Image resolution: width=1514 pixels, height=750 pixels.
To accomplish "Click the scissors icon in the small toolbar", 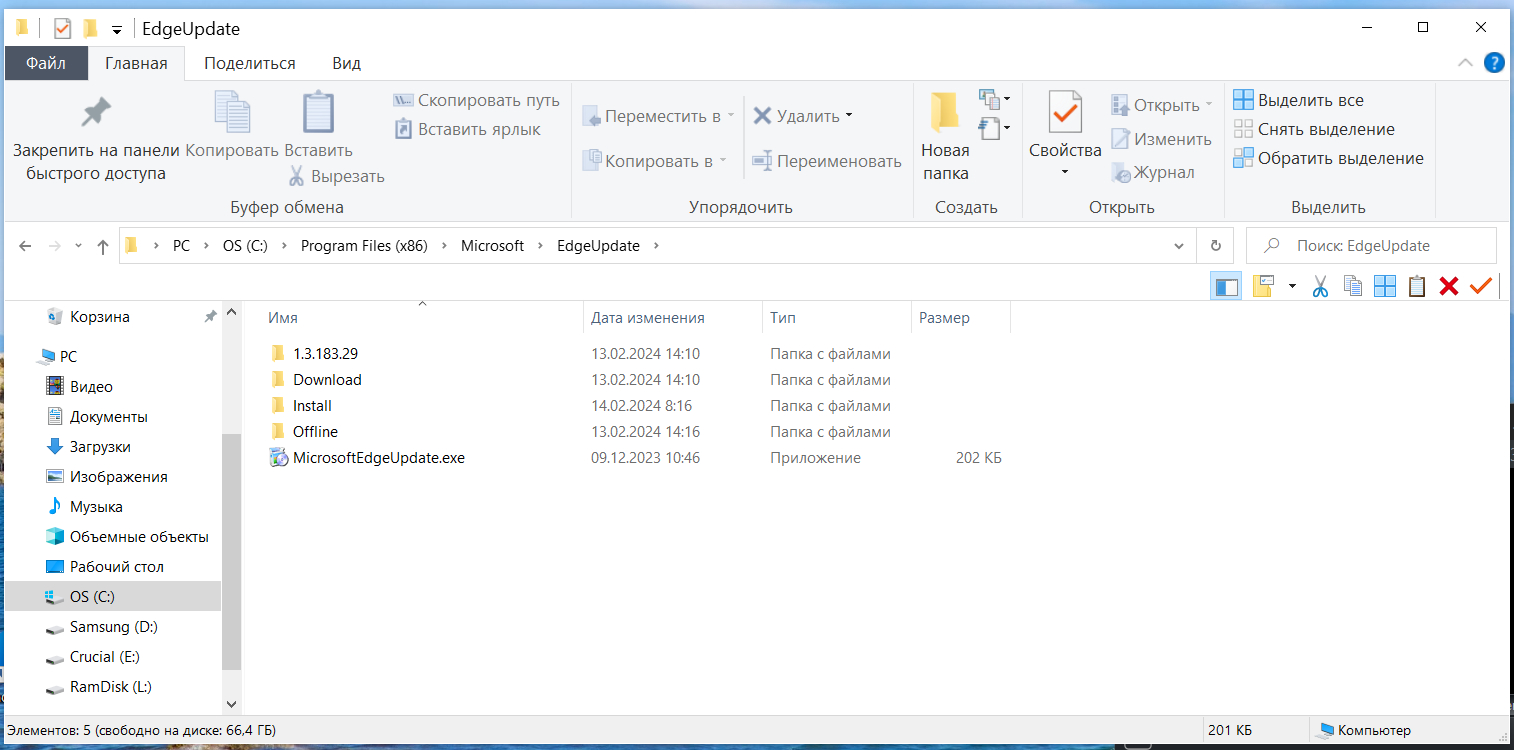I will (1320, 287).
